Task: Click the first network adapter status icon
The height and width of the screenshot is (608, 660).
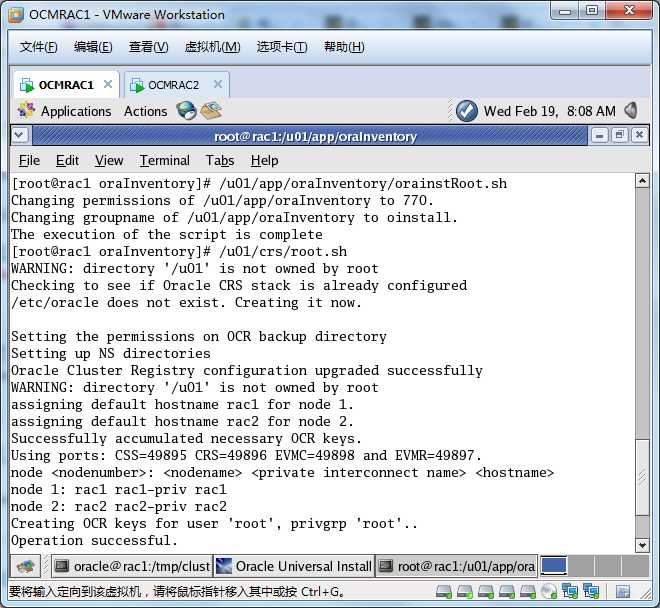Action: pos(570,592)
